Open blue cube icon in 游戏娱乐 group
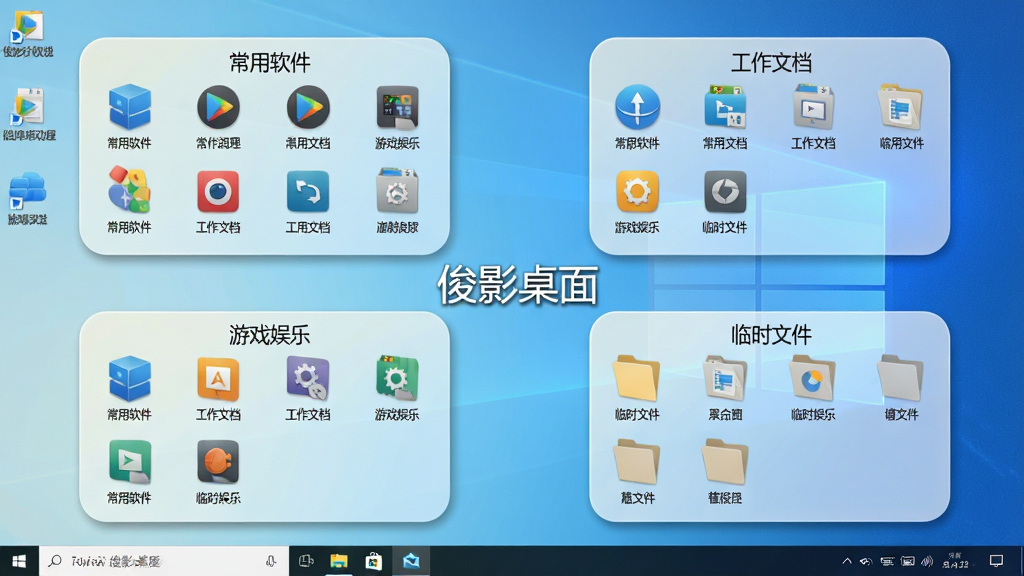The height and width of the screenshot is (576, 1024). coord(129,379)
